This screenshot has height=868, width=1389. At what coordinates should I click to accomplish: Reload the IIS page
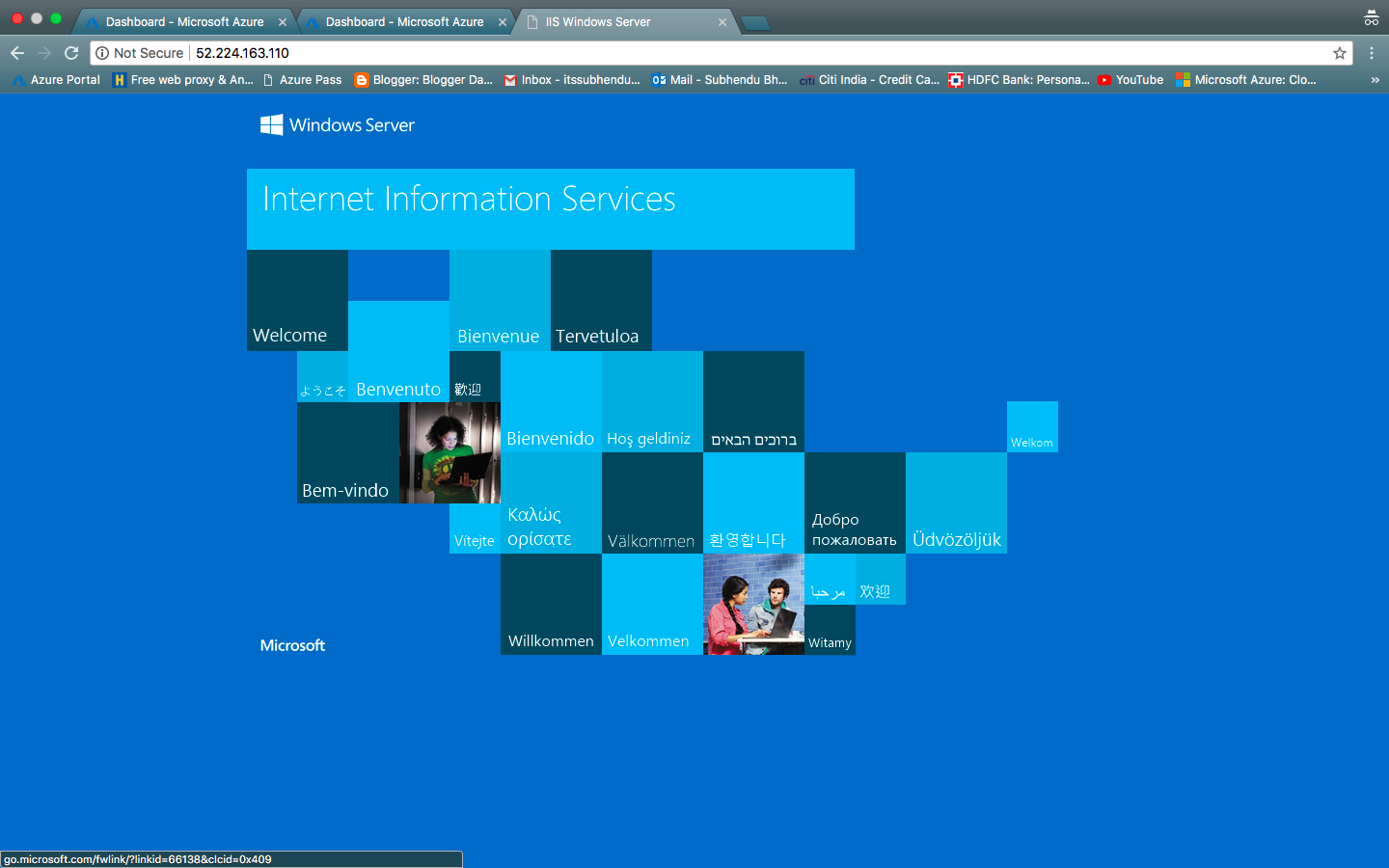(x=71, y=53)
